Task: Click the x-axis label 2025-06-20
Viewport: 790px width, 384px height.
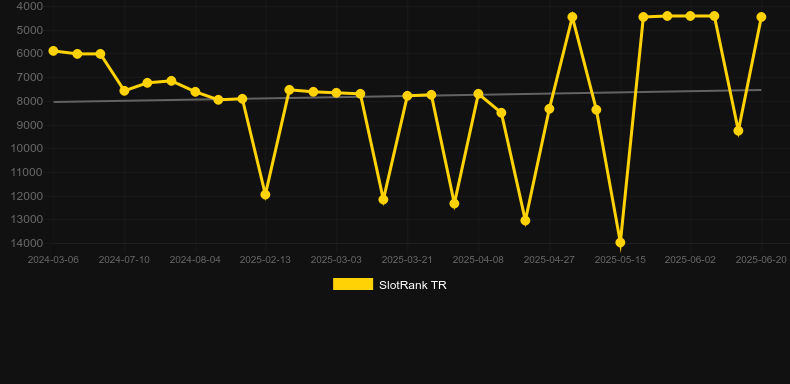Action: [761, 260]
